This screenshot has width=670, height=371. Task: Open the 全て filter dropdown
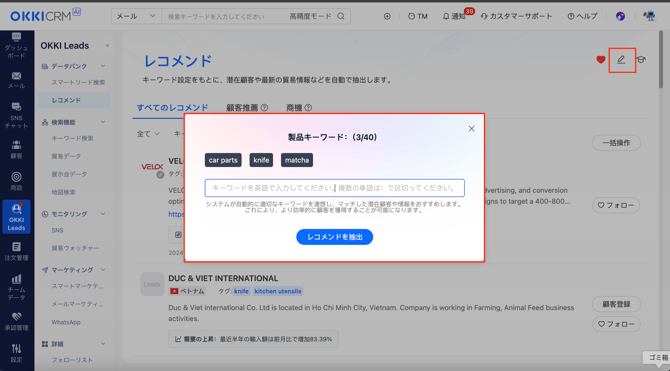(x=148, y=134)
